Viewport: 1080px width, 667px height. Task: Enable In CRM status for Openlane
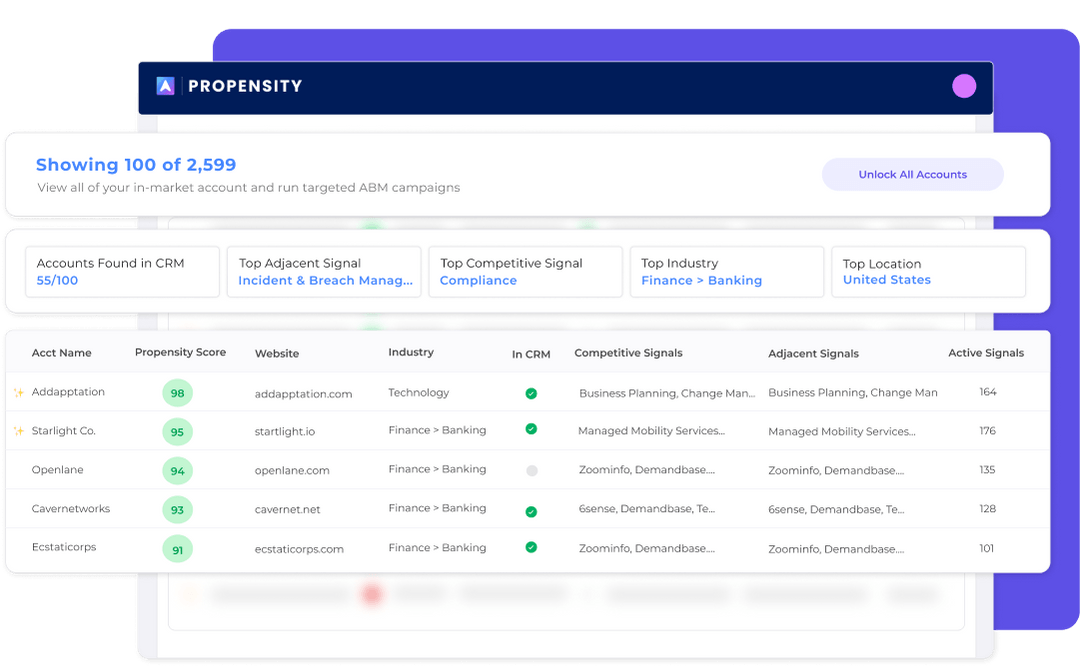(x=532, y=470)
